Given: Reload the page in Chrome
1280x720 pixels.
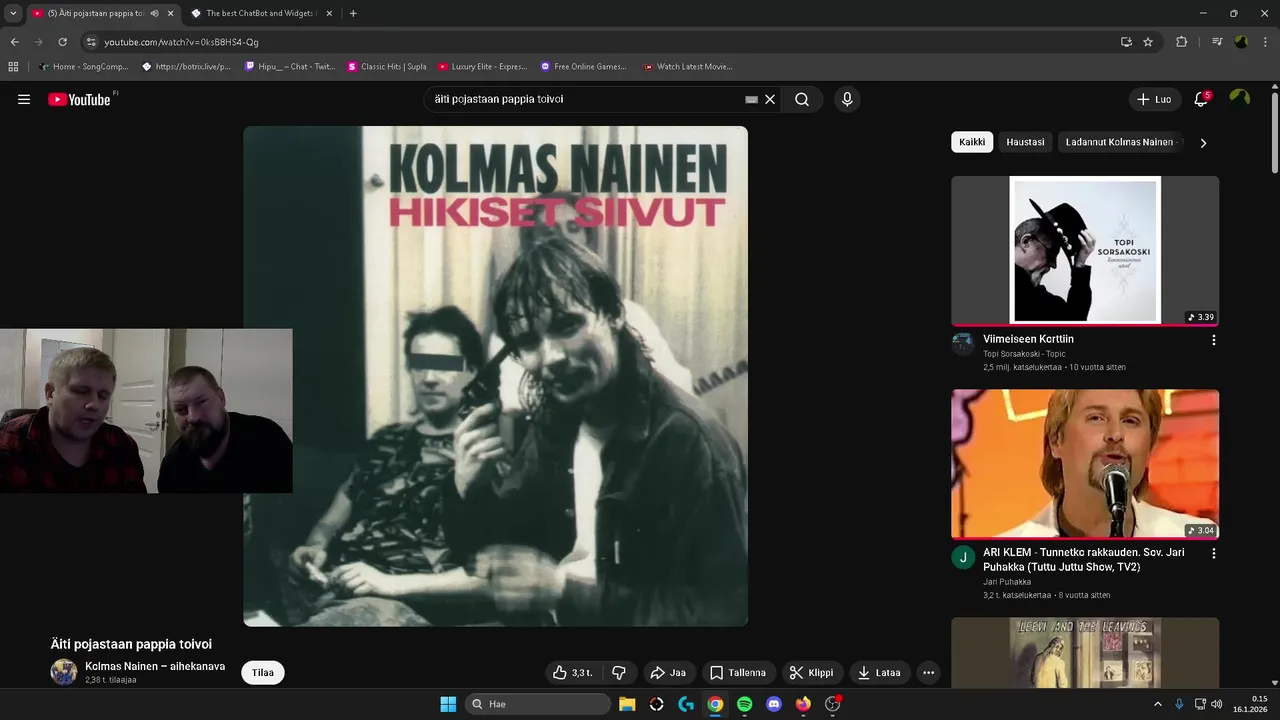Looking at the screenshot, I should coord(62,42).
